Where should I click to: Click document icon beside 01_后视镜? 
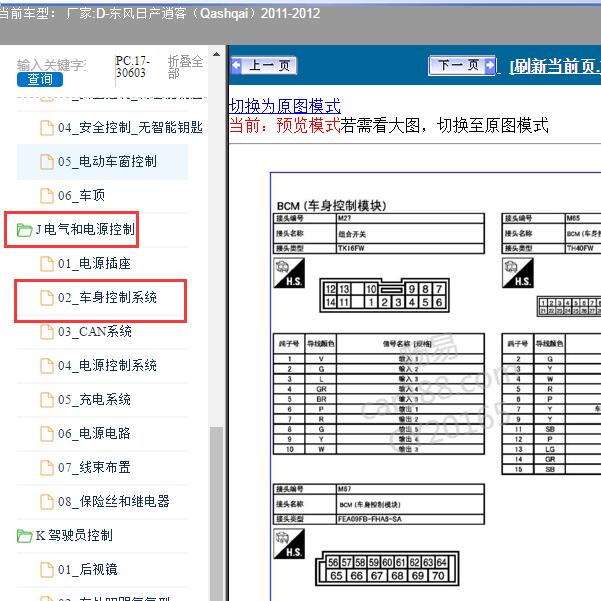tap(47, 570)
